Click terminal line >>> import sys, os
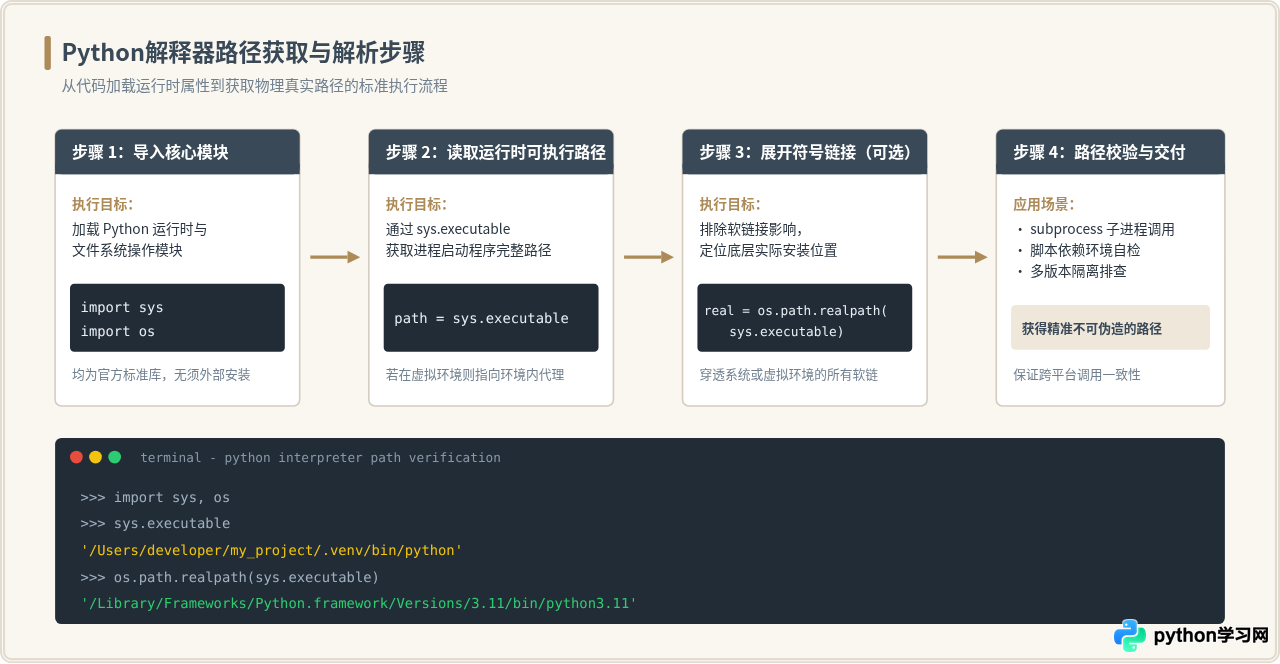Image resolution: width=1280 pixels, height=664 pixels. click(155, 497)
